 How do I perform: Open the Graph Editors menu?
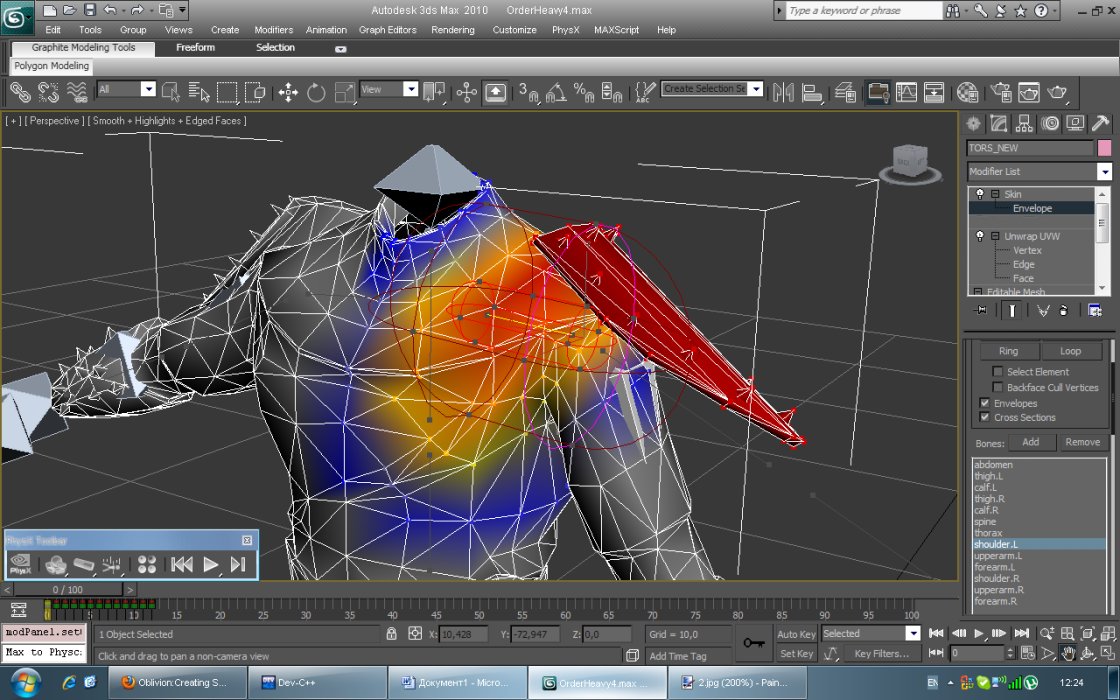(387, 30)
